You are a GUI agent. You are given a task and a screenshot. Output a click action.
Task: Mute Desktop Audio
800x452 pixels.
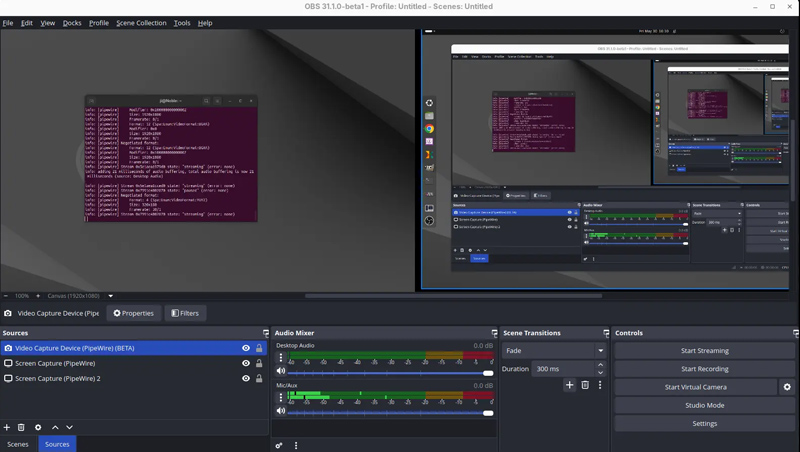[281, 371]
